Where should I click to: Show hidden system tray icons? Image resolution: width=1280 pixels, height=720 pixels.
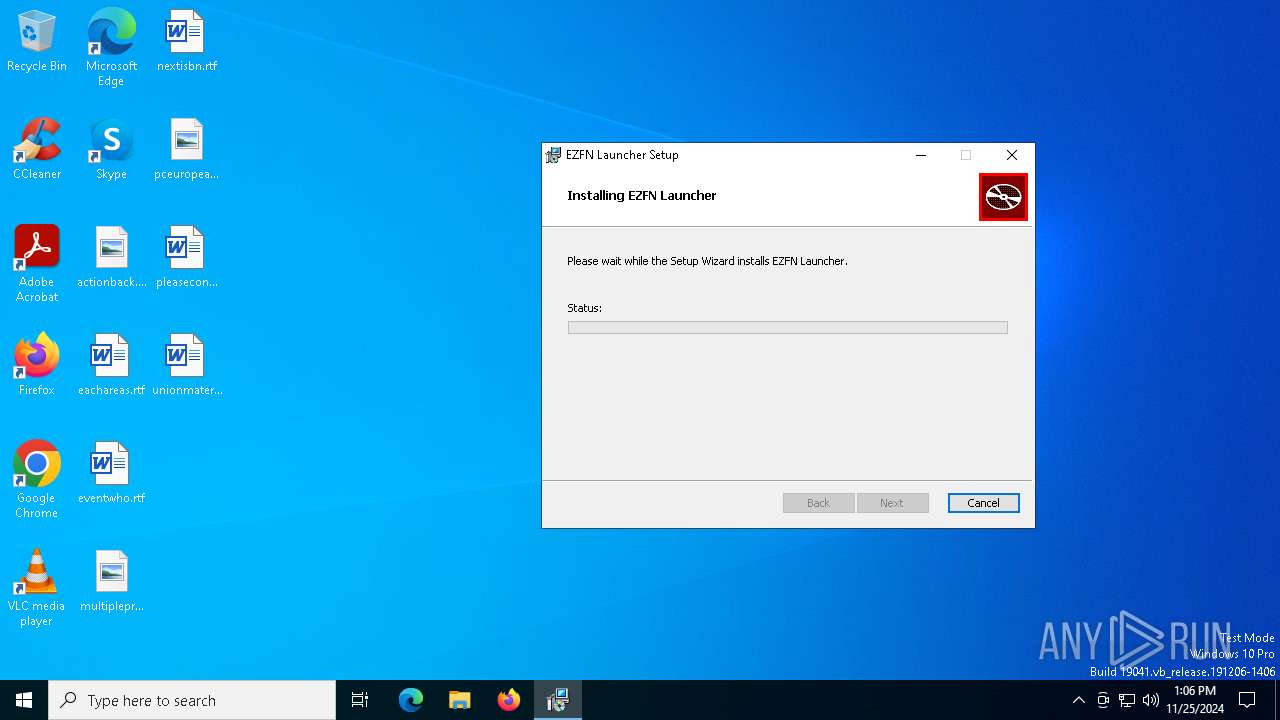click(1078, 700)
